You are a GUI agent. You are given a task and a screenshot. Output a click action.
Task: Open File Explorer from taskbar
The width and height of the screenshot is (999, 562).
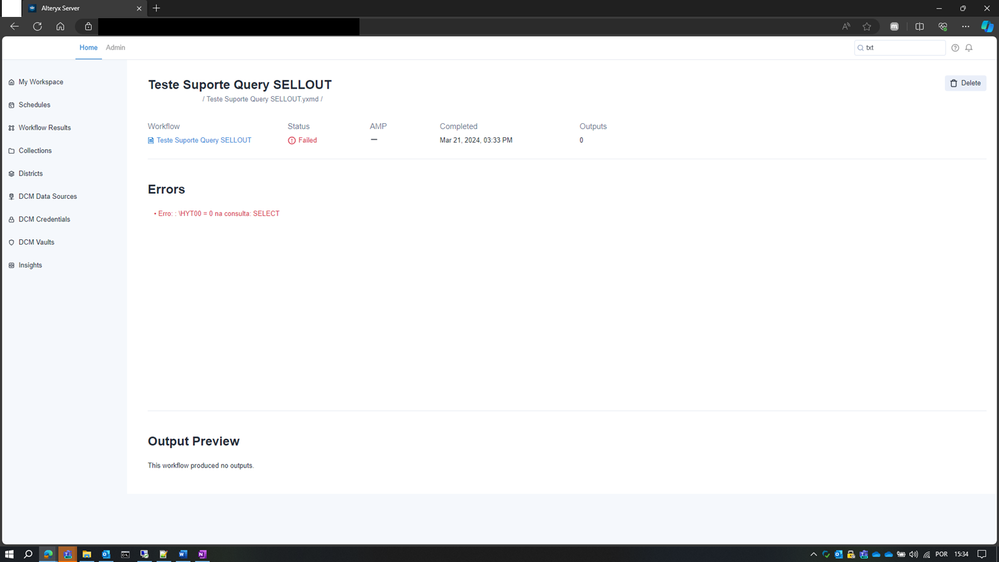pos(87,554)
